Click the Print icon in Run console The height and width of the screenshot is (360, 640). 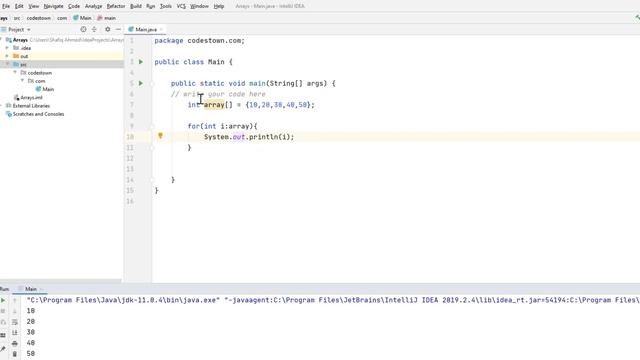click(x=15, y=343)
